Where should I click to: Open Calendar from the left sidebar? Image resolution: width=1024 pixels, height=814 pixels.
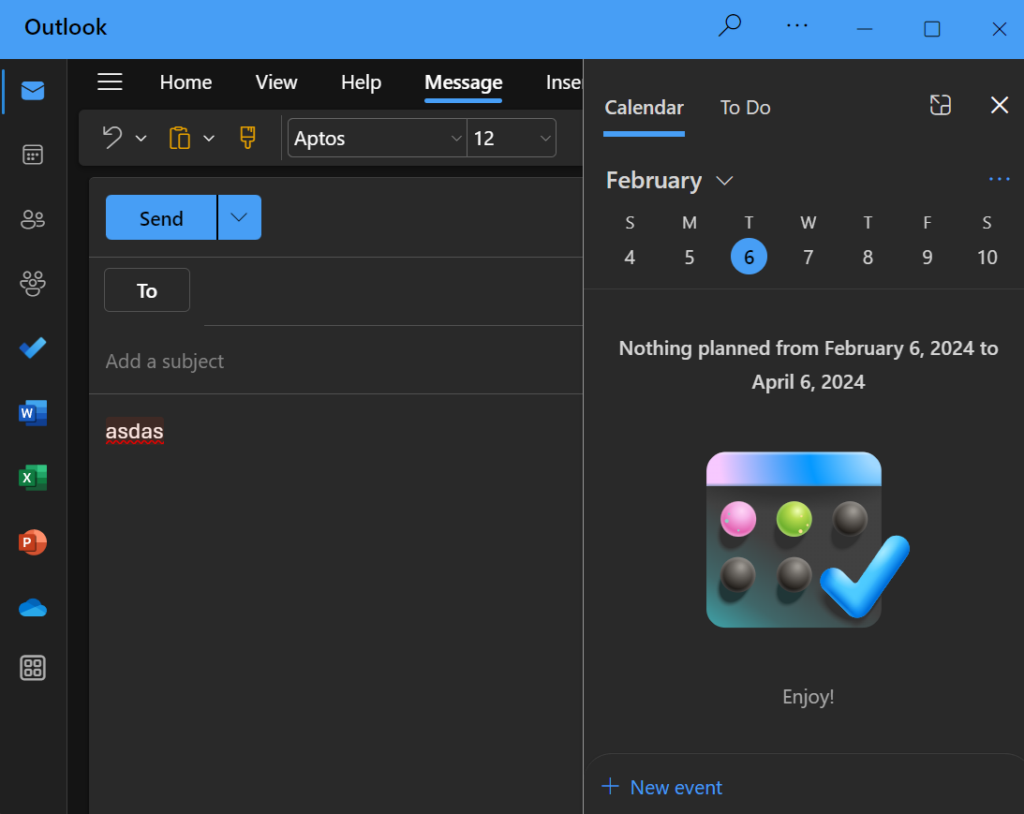(x=32, y=154)
